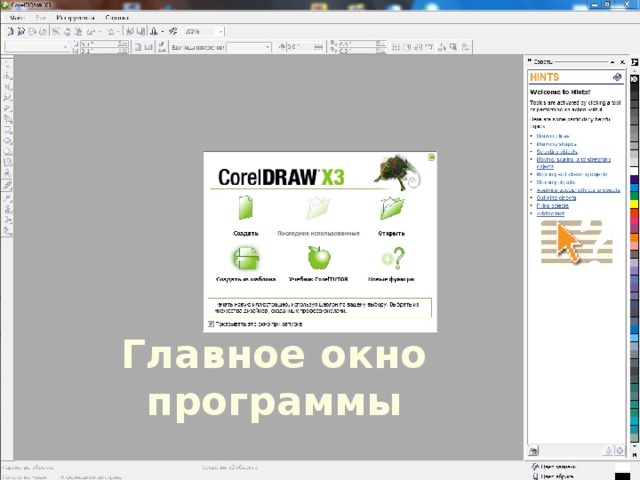Image resolution: width=640 pixels, height=480 pixels.
Task: Select the Interactive Blend tool in the toolbox
Action: coord(7,186)
